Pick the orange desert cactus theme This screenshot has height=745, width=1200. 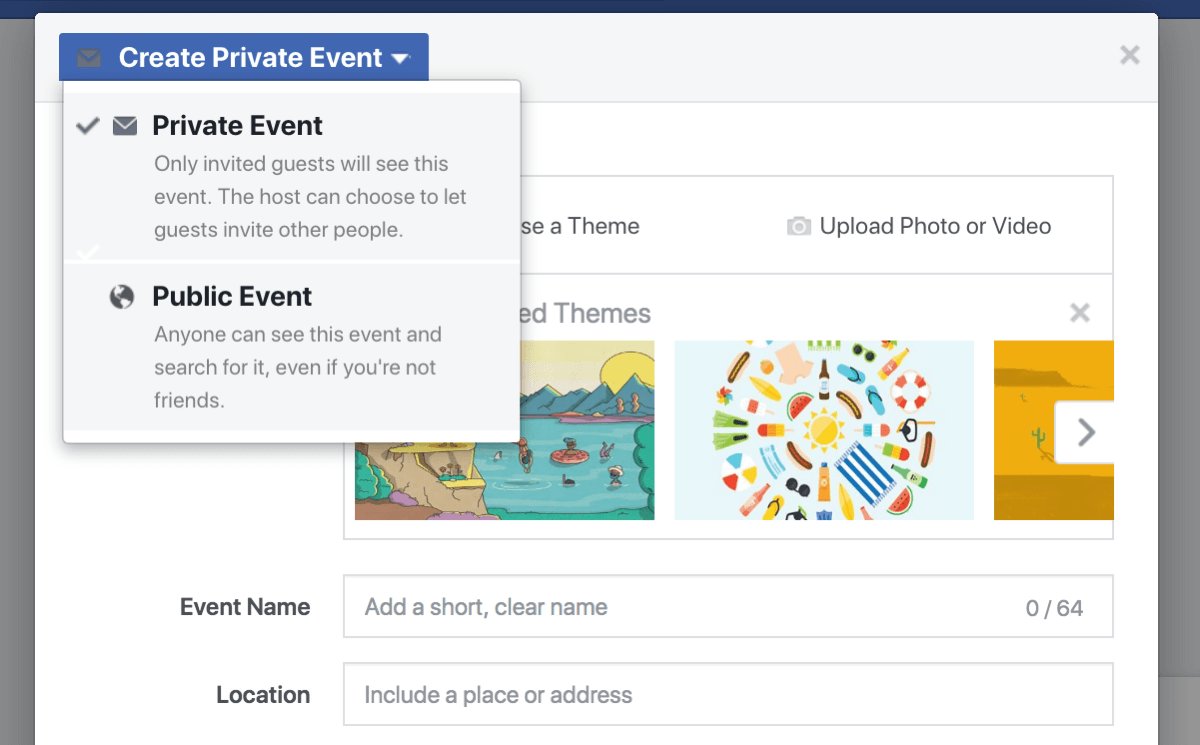click(1053, 430)
